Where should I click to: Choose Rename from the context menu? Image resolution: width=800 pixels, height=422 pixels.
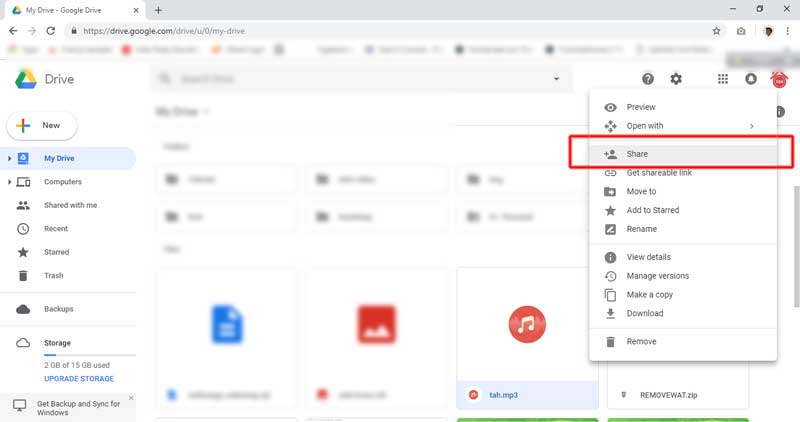point(683,229)
